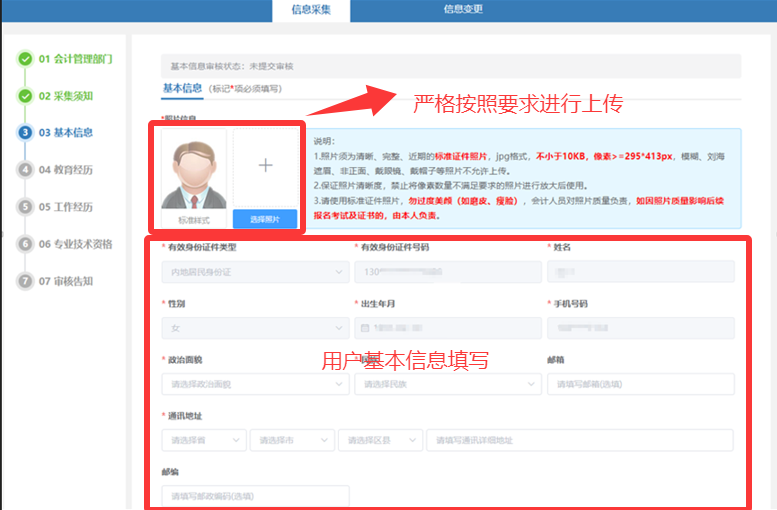Open the 信息变更 tab

pos(463,9)
